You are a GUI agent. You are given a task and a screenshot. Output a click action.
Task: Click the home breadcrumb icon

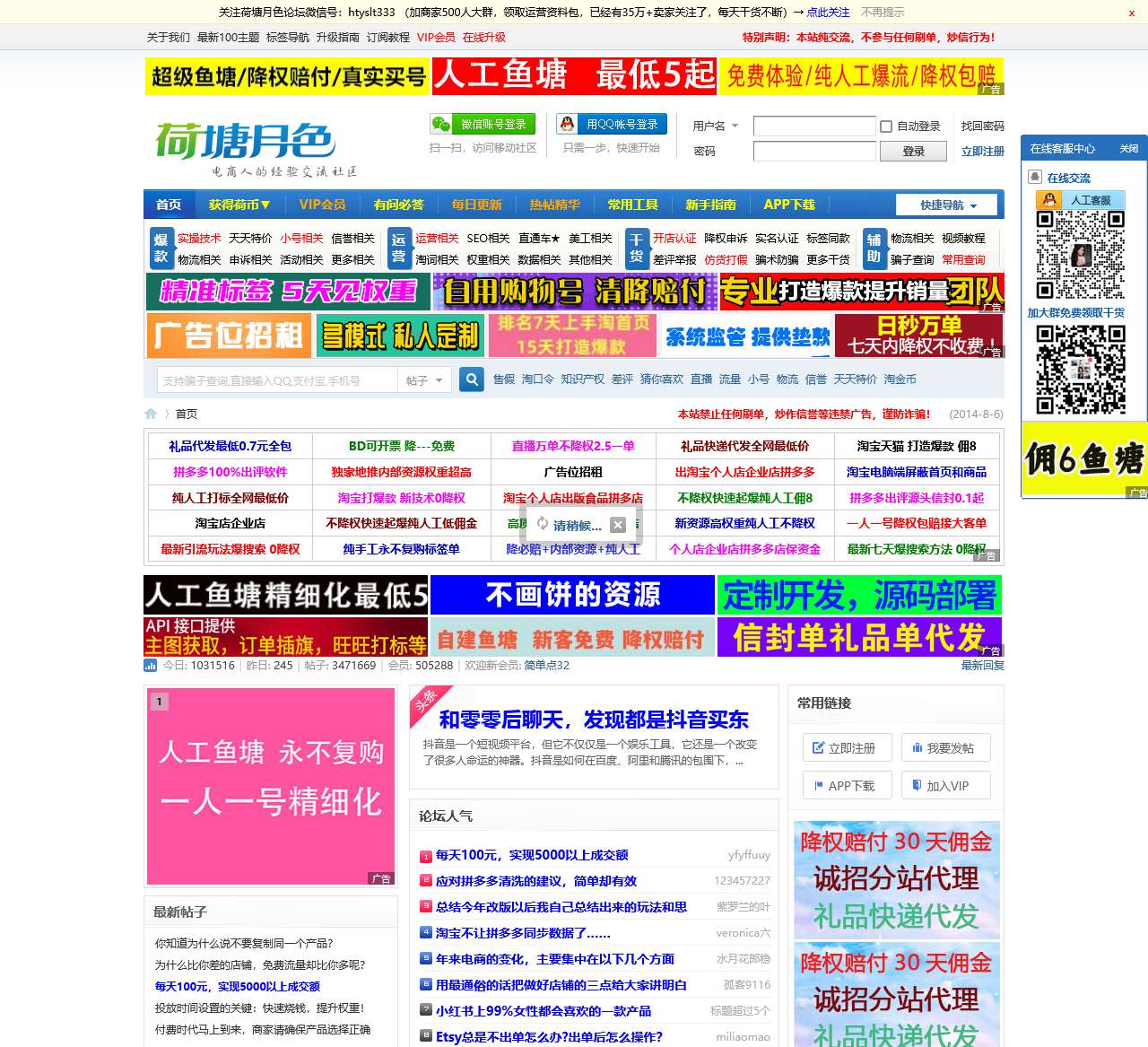(151, 414)
